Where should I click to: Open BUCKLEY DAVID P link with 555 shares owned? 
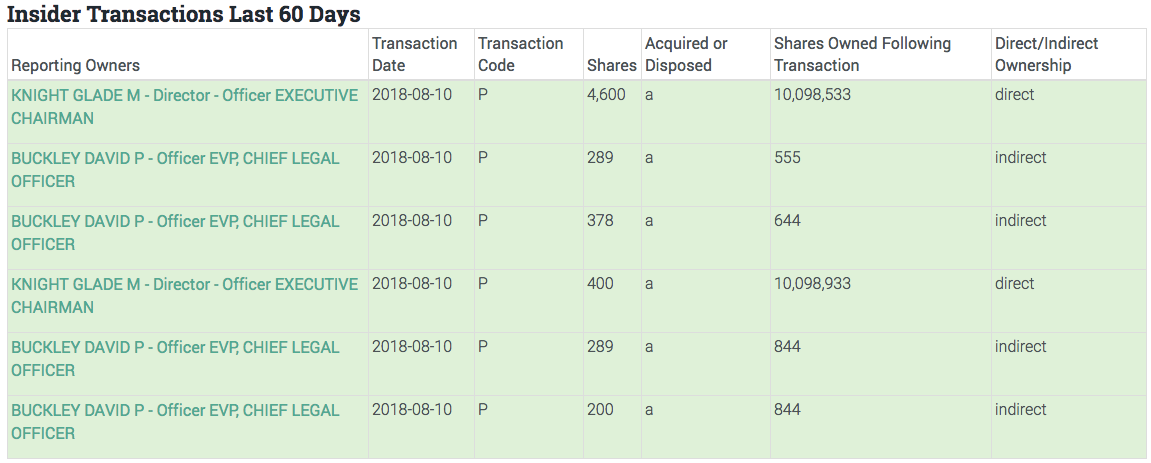(175, 170)
